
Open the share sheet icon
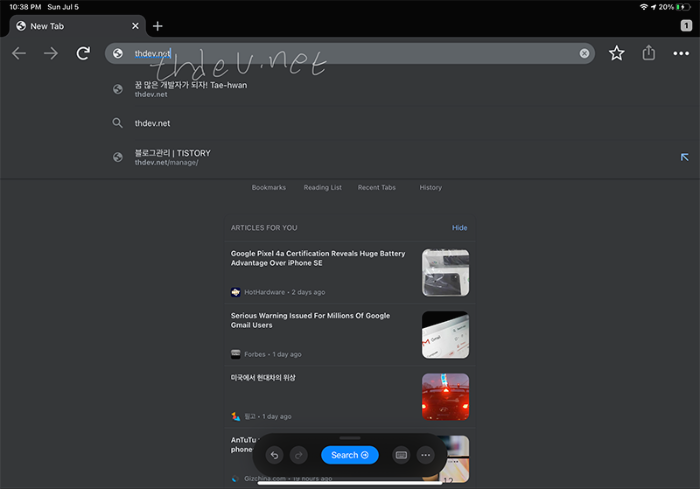pyautogui.click(x=649, y=53)
